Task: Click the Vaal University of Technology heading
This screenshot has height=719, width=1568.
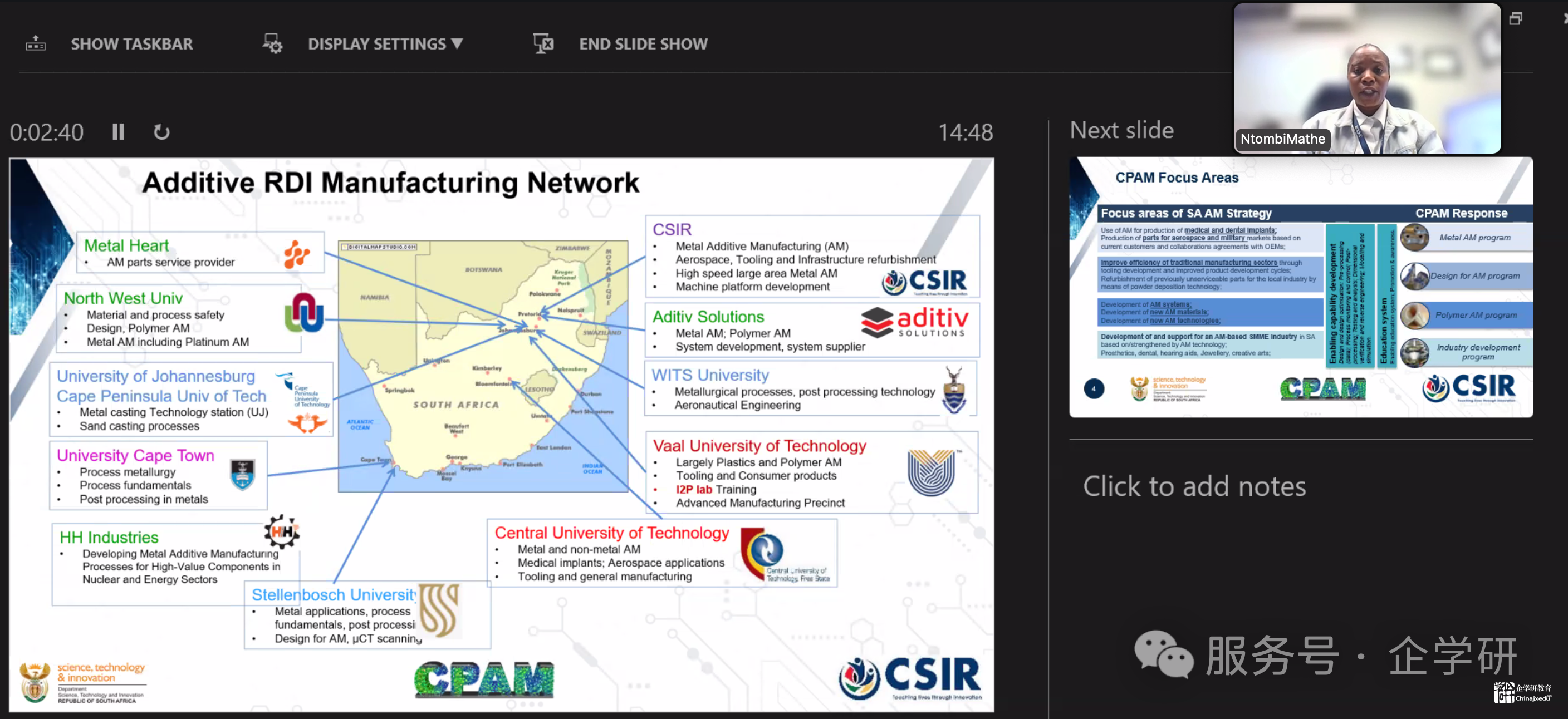Action: click(759, 446)
